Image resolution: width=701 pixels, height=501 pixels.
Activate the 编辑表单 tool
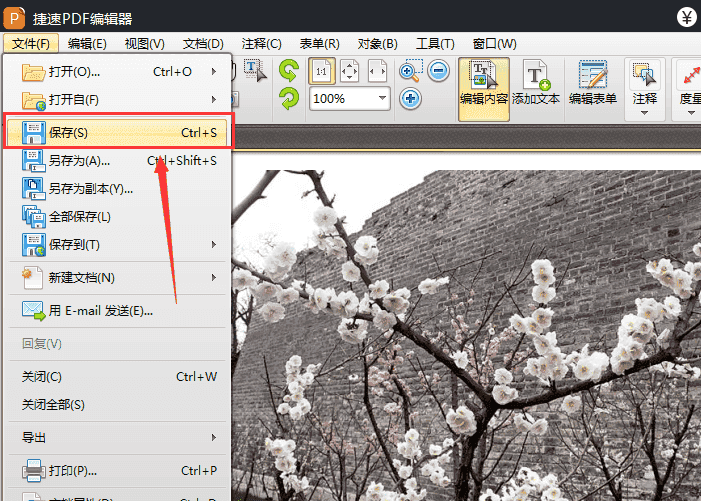coord(593,83)
